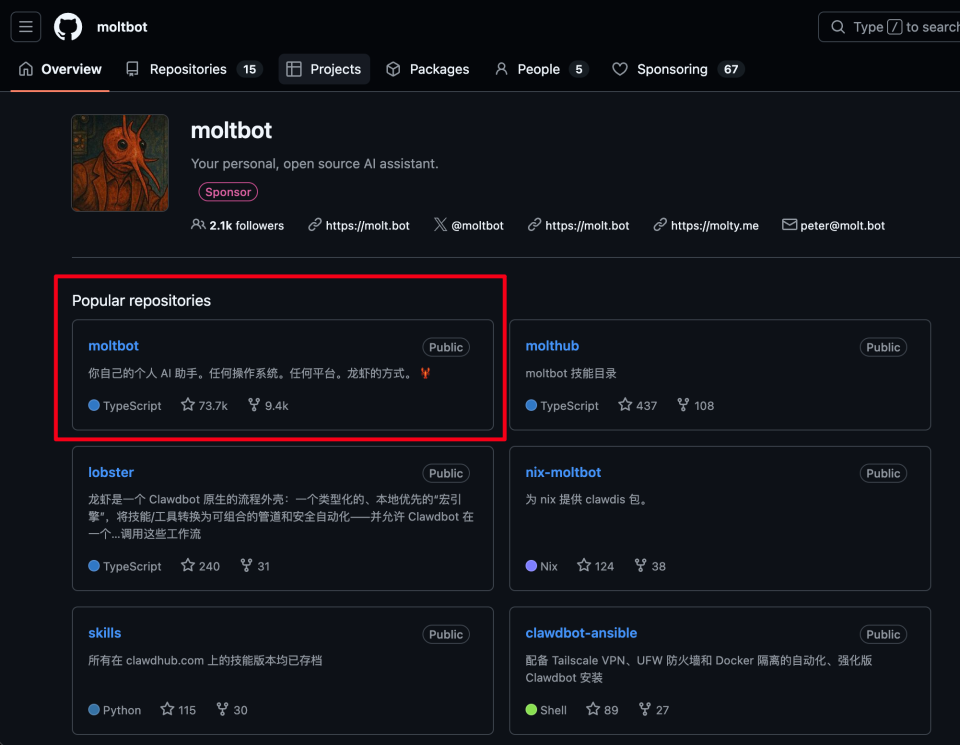Viewport: 960px width, 745px height.
Task: Switch to the Repositories tab
Action: (194, 69)
